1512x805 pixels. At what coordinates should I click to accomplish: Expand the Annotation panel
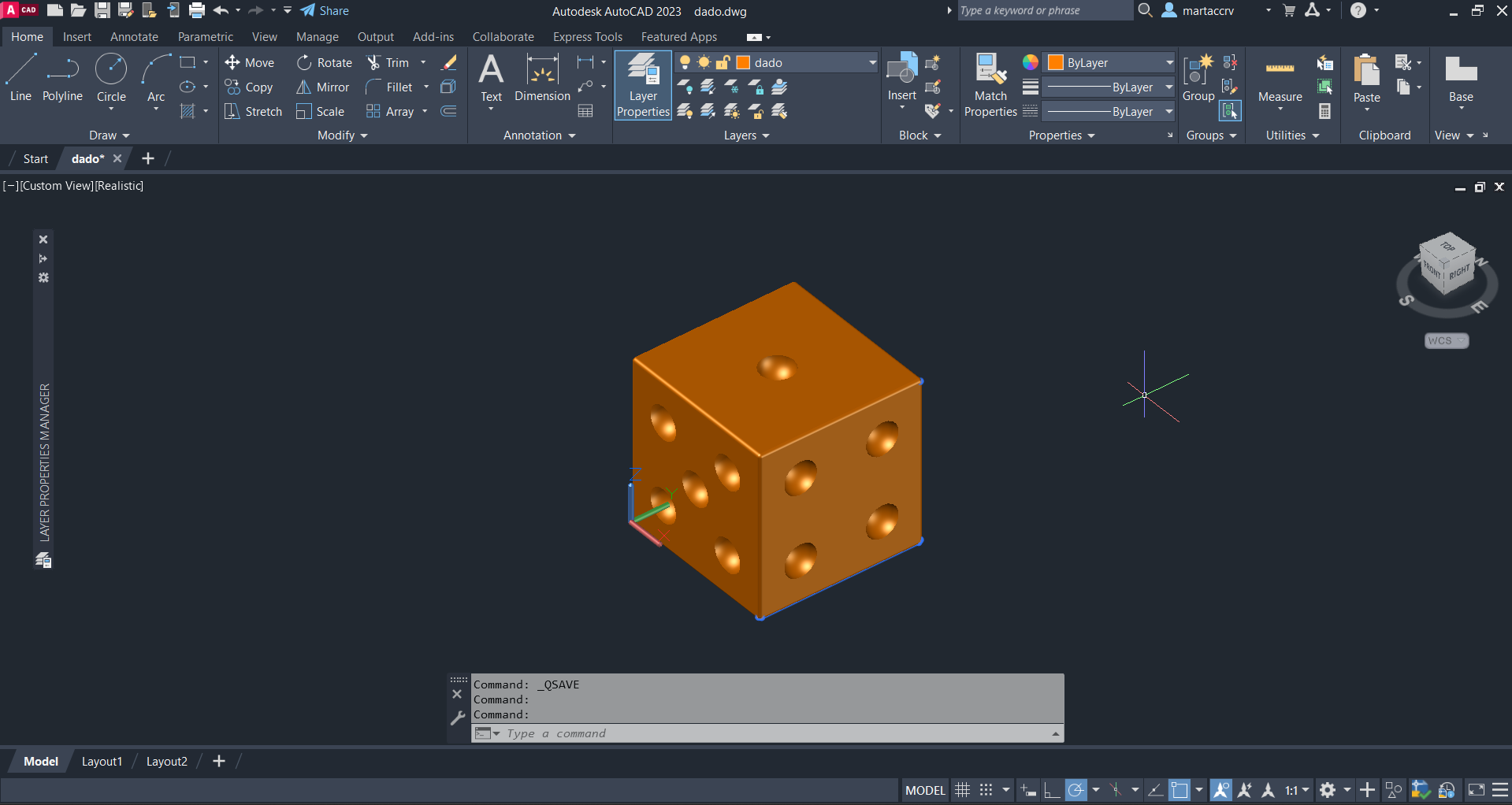pyautogui.click(x=539, y=135)
